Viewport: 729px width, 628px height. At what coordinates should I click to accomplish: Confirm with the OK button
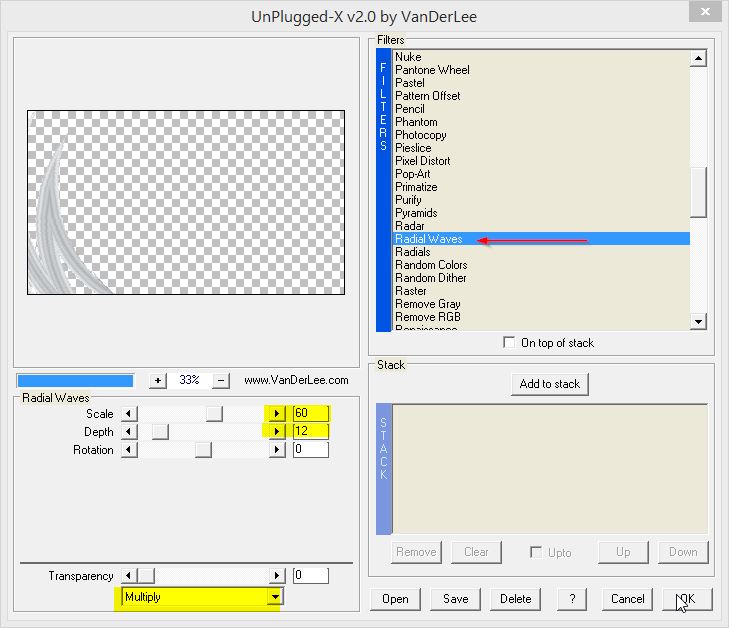pyautogui.click(x=688, y=599)
